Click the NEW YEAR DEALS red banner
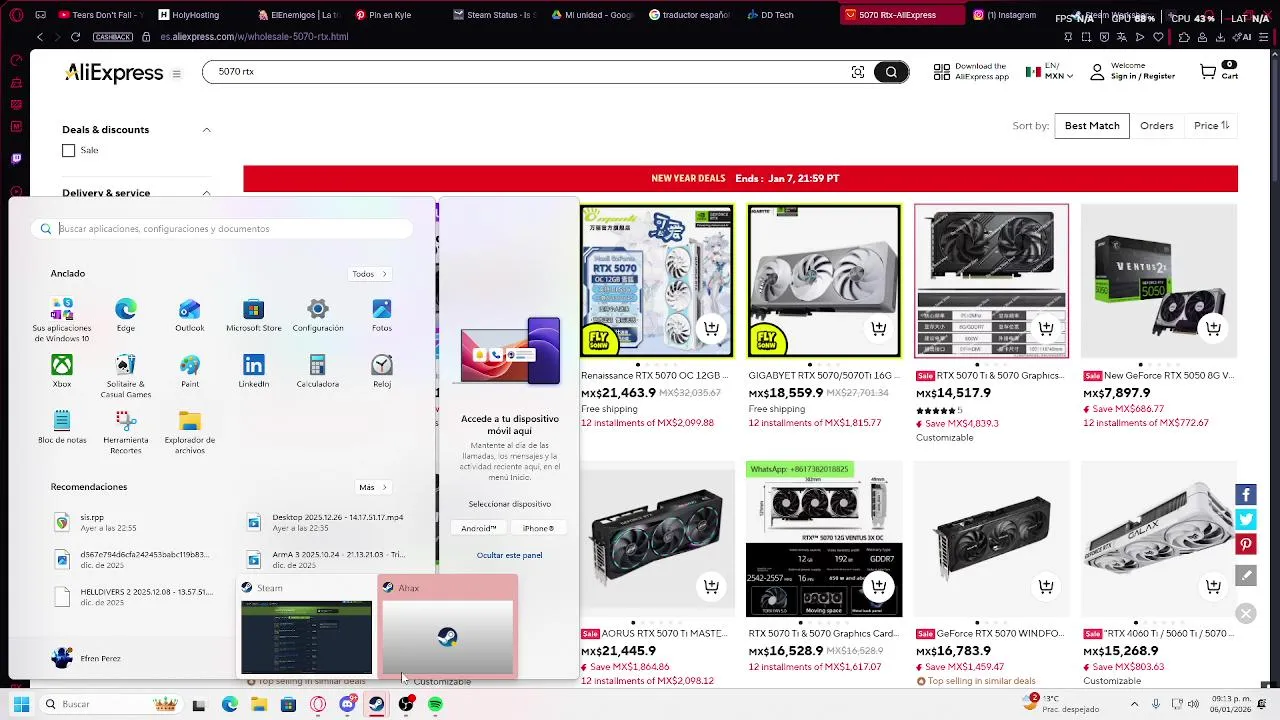This screenshot has width=1280, height=720. coord(740,179)
